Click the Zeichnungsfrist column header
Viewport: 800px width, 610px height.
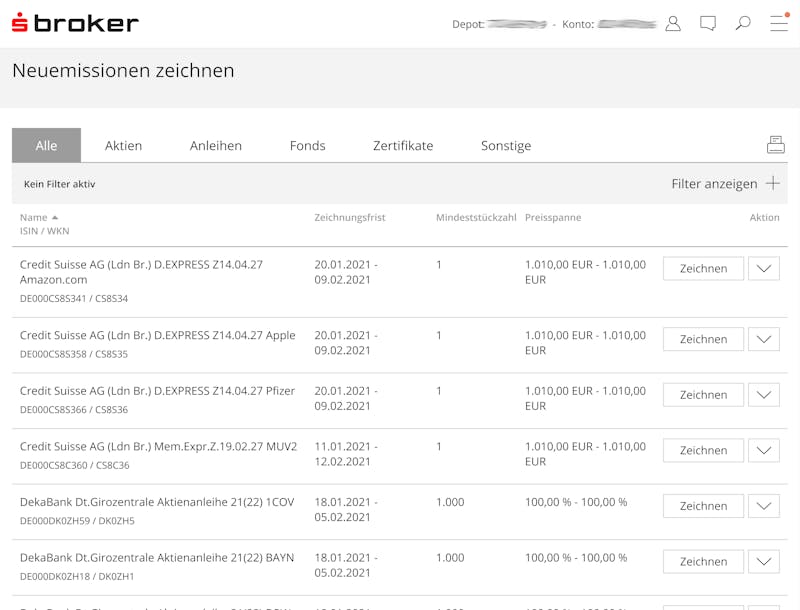pyautogui.click(x=350, y=218)
